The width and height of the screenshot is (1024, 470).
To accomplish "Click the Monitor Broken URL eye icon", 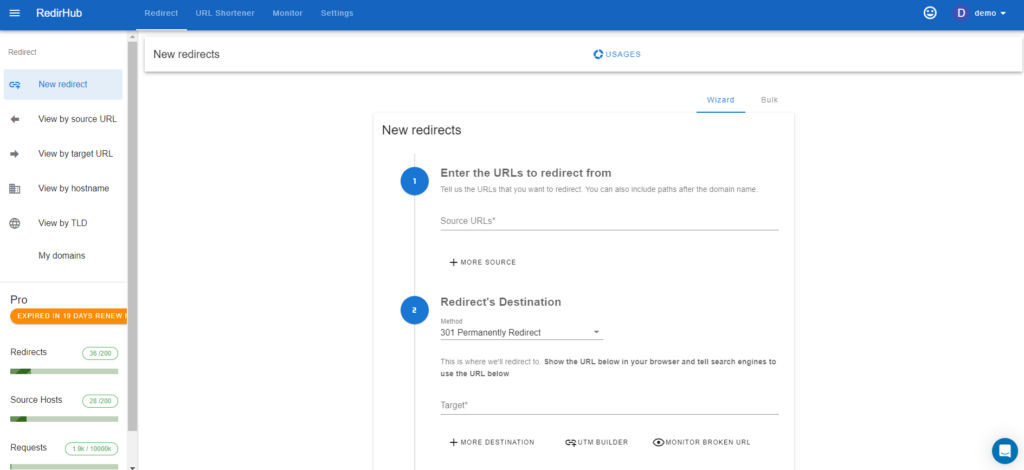I will pos(658,443).
